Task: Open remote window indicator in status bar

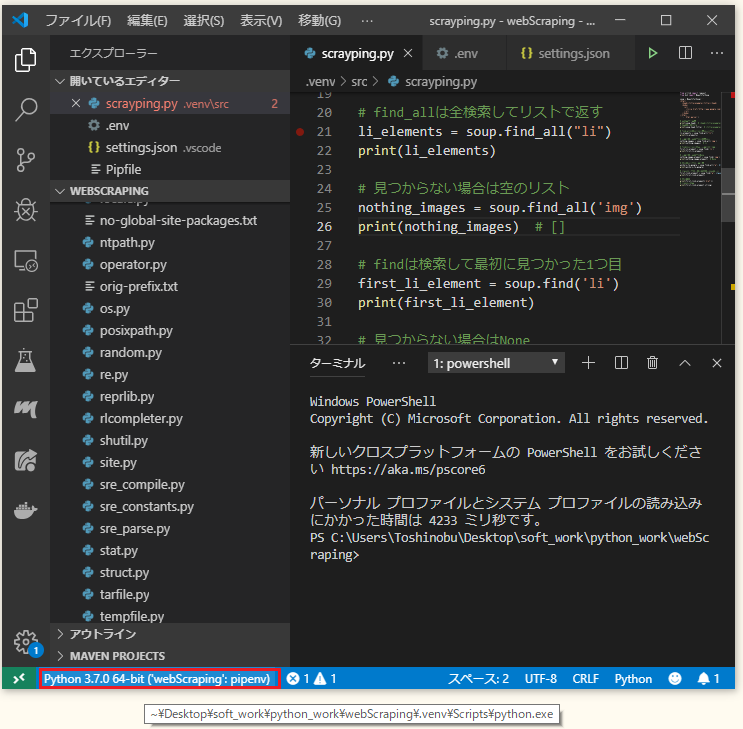Action: 19,679
